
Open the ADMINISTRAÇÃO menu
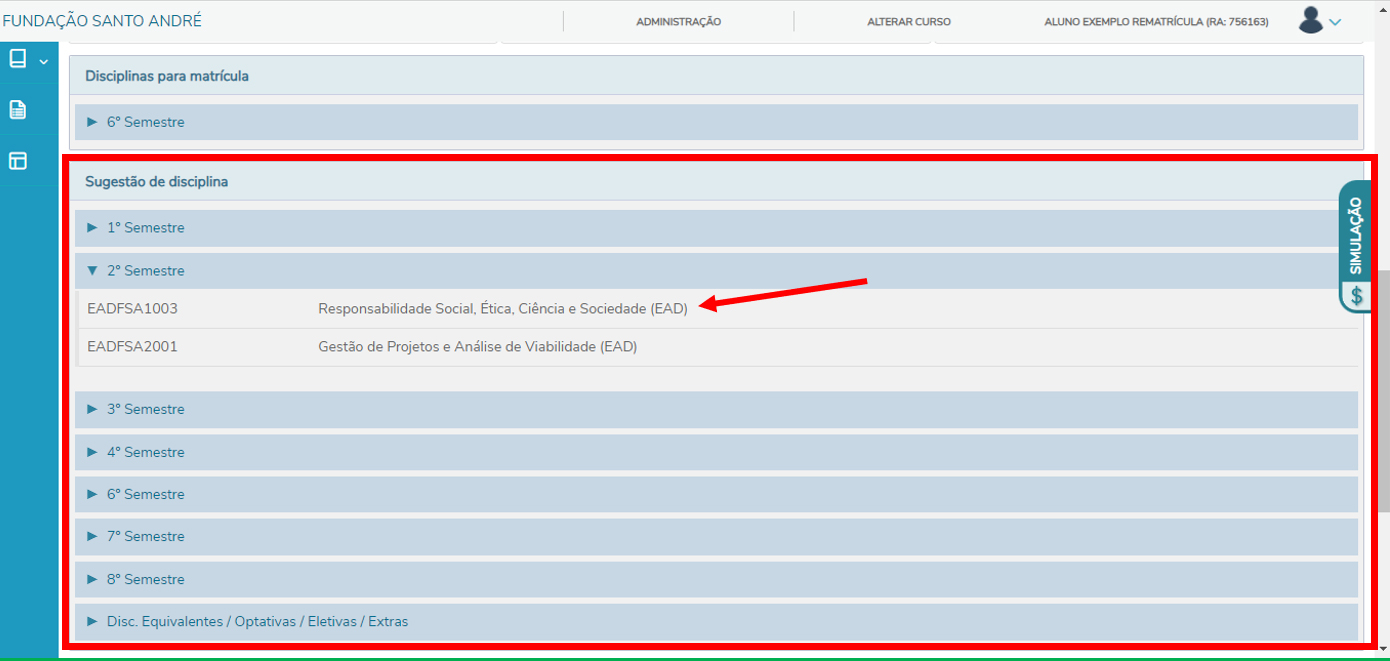pos(678,22)
